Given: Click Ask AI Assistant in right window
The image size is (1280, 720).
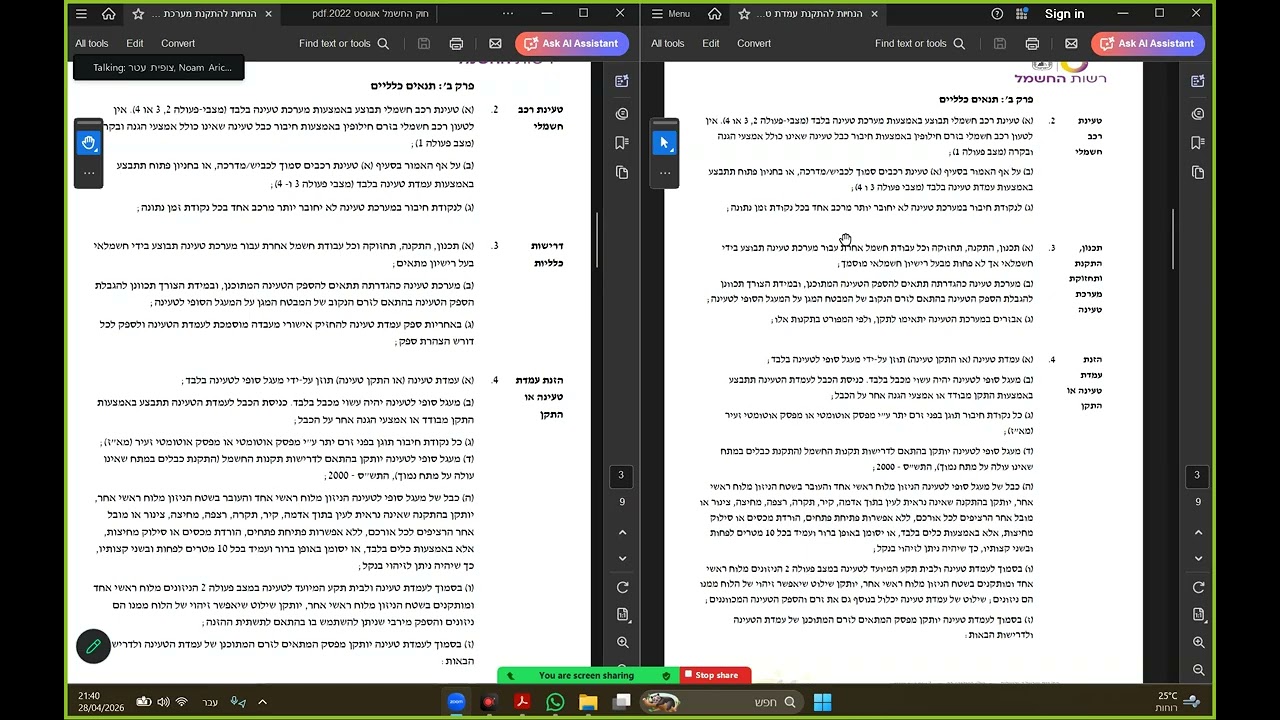Looking at the screenshot, I should click(1148, 43).
